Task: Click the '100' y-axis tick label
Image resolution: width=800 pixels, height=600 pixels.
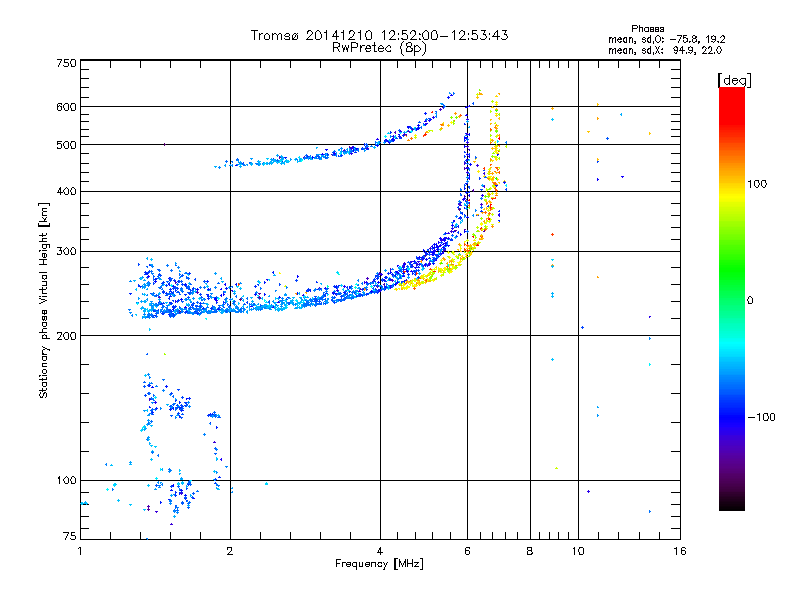Action: click(66, 480)
